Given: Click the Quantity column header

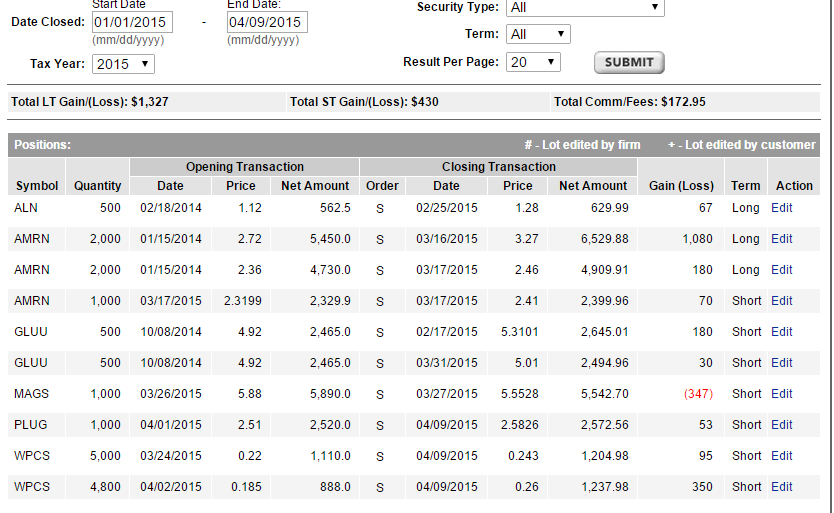Looking at the screenshot, I should 98,185.
